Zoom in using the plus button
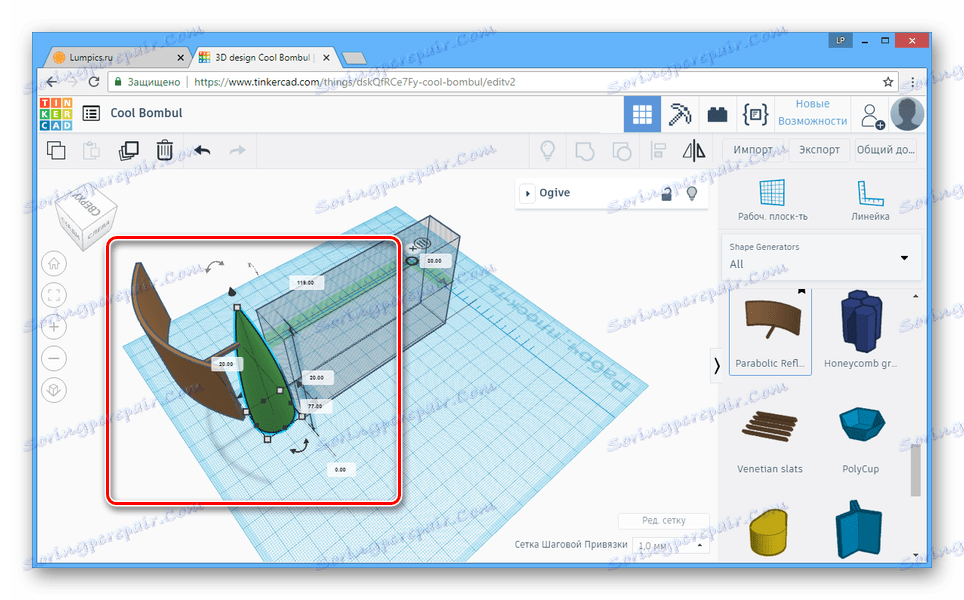 coord(54,326)
